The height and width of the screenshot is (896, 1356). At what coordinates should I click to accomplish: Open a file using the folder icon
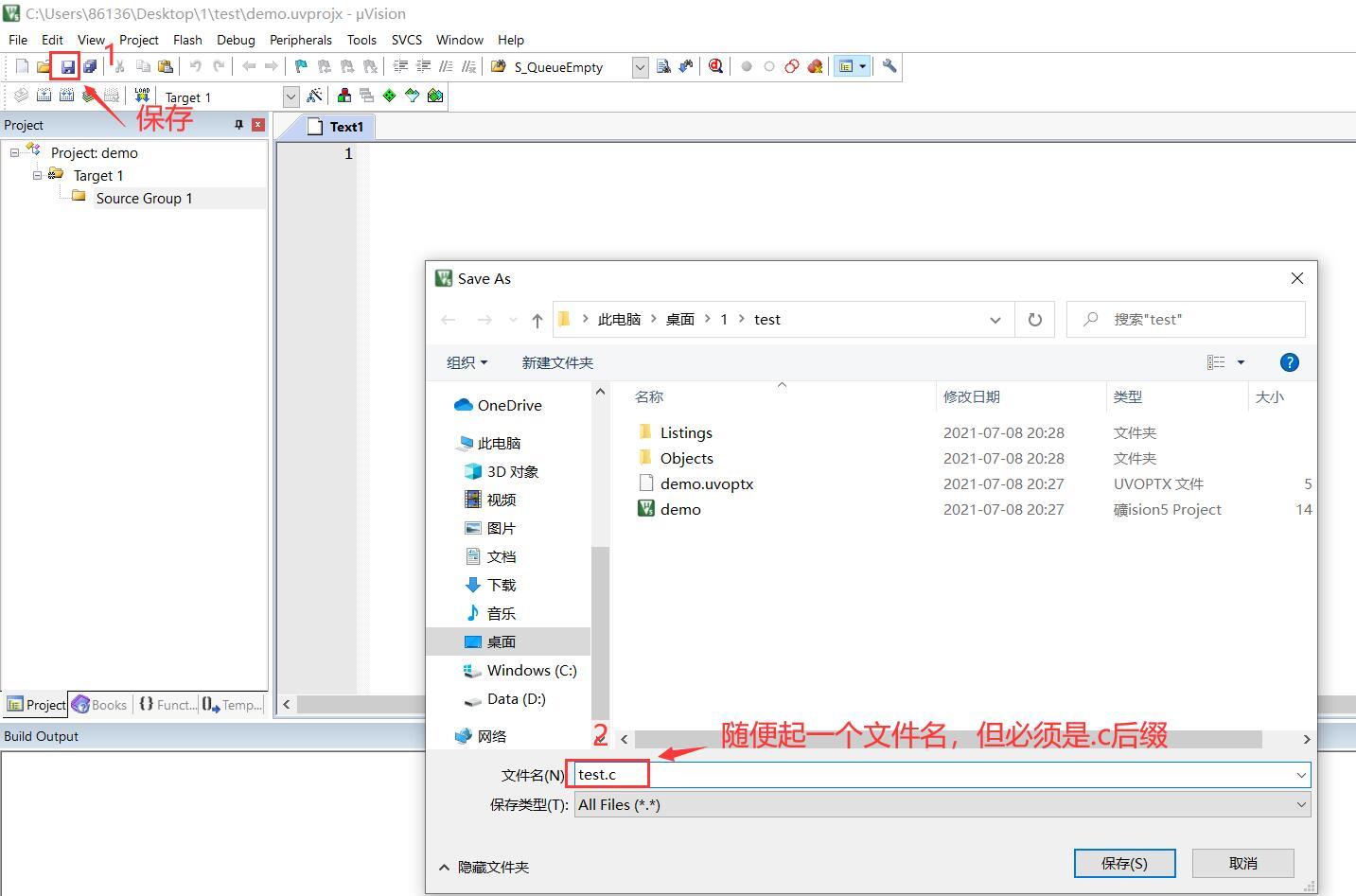(44, 66)
